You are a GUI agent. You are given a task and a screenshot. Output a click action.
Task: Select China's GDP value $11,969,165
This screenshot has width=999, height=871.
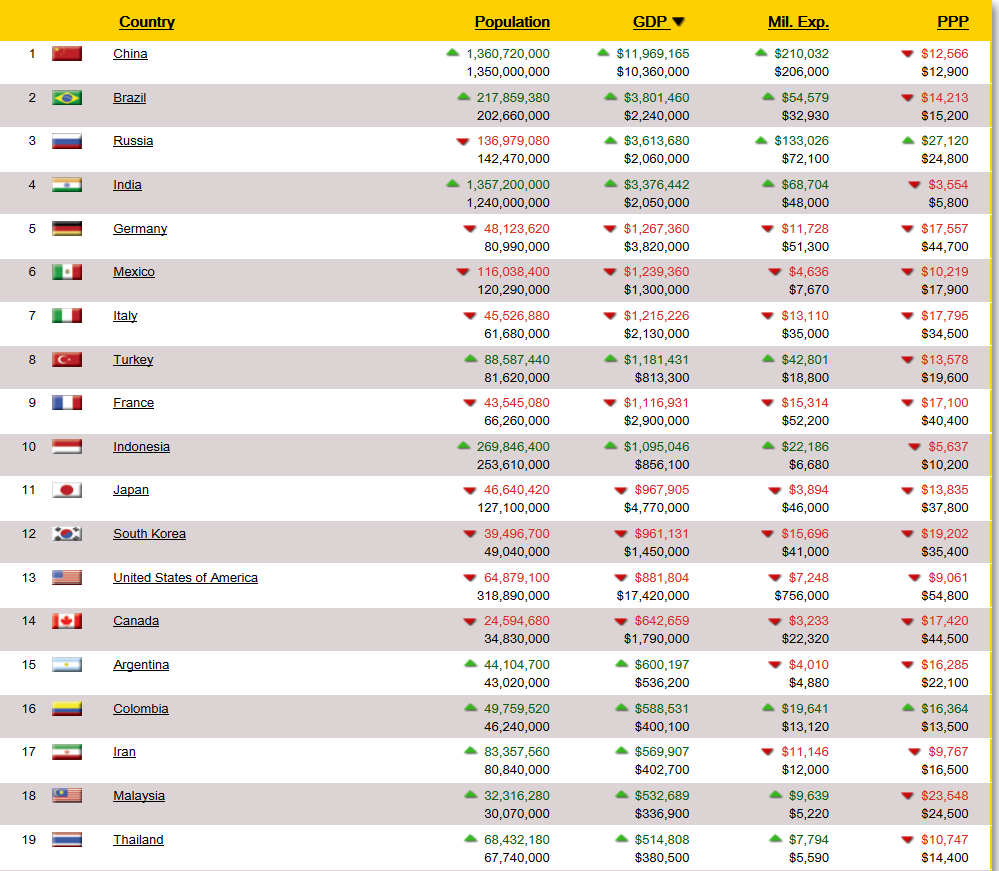[x=652, y=54]
